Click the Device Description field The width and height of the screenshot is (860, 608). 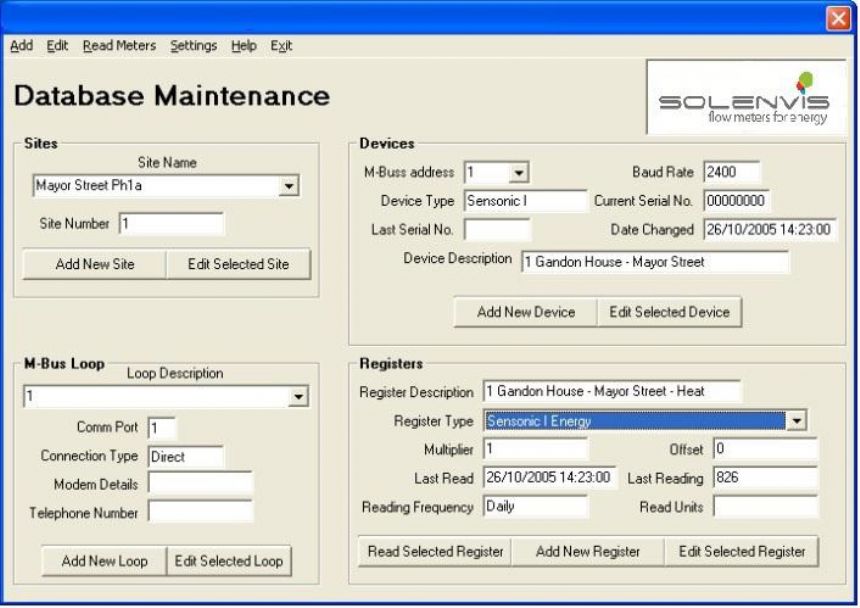point(655,262)
